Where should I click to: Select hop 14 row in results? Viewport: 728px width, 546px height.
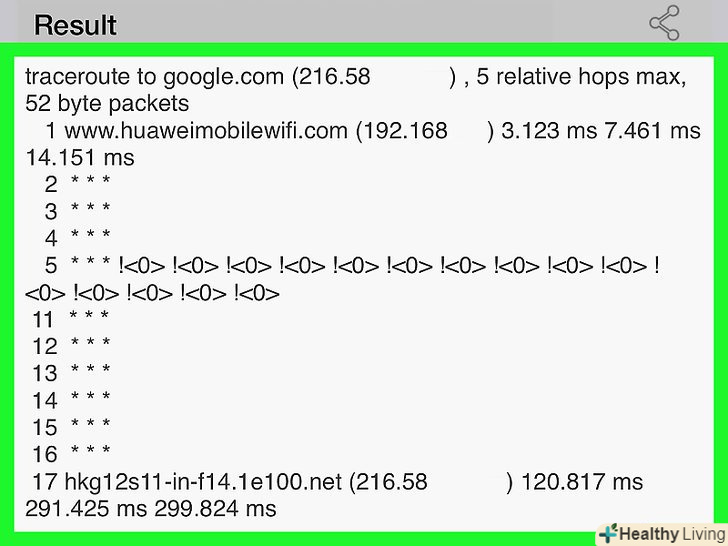(70, 400)
